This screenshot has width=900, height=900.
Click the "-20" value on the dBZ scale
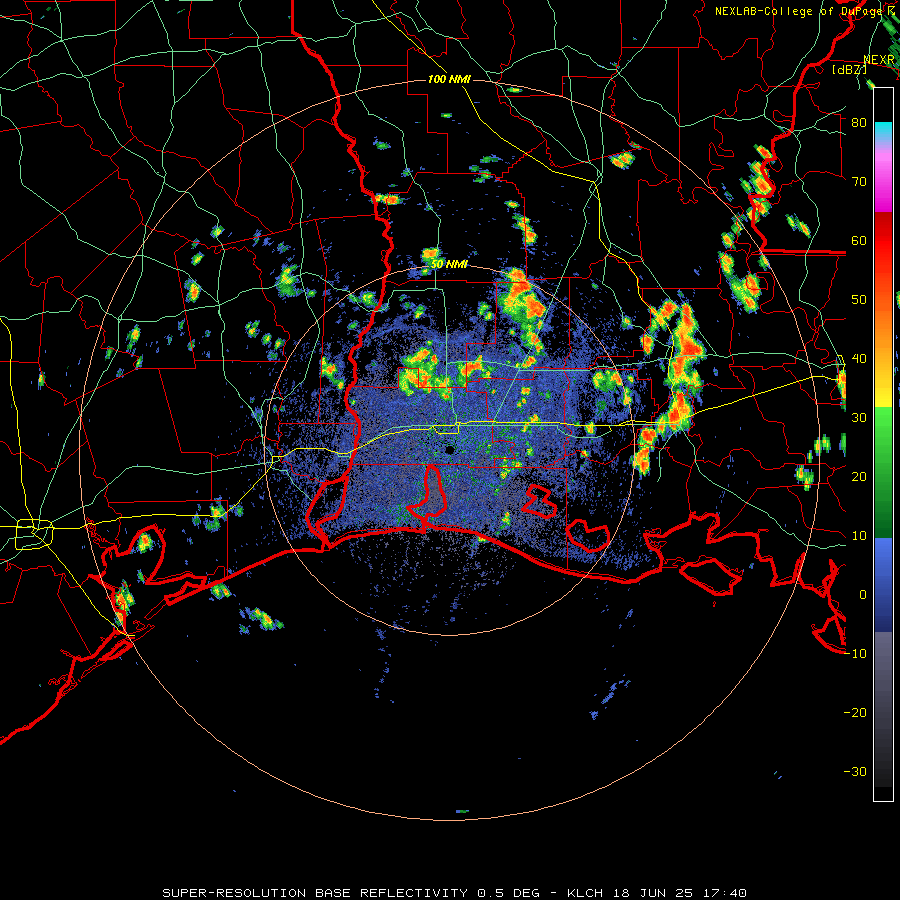click(x=855, y=712)
